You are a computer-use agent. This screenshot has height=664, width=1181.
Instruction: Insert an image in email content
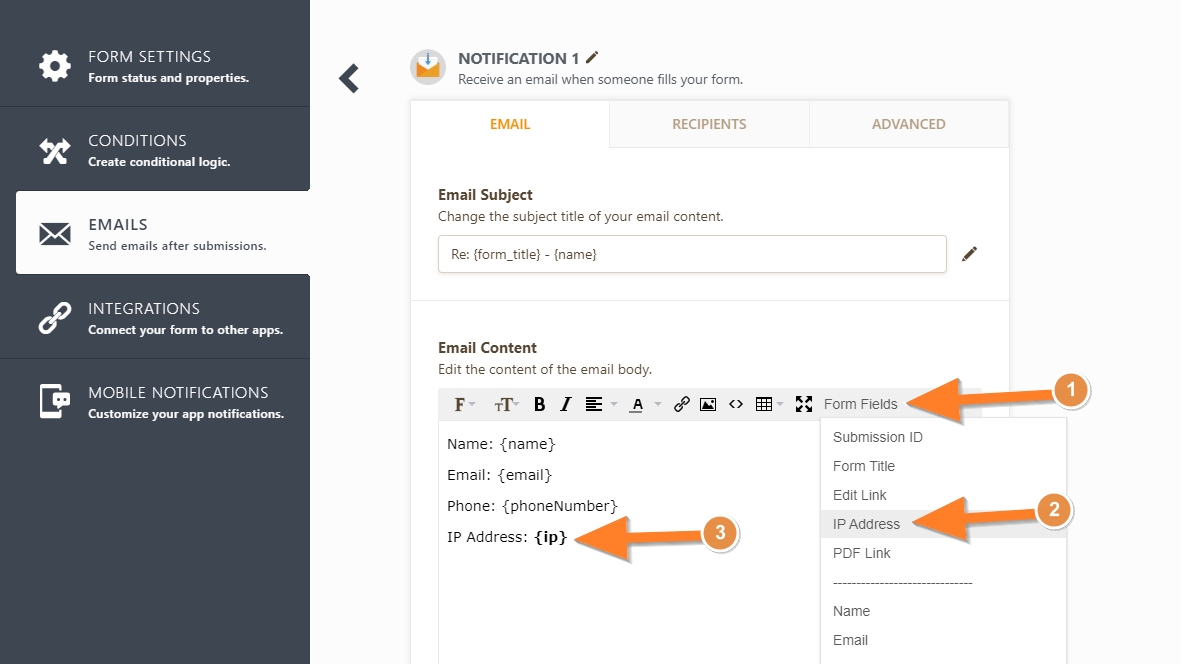[708, 404]
